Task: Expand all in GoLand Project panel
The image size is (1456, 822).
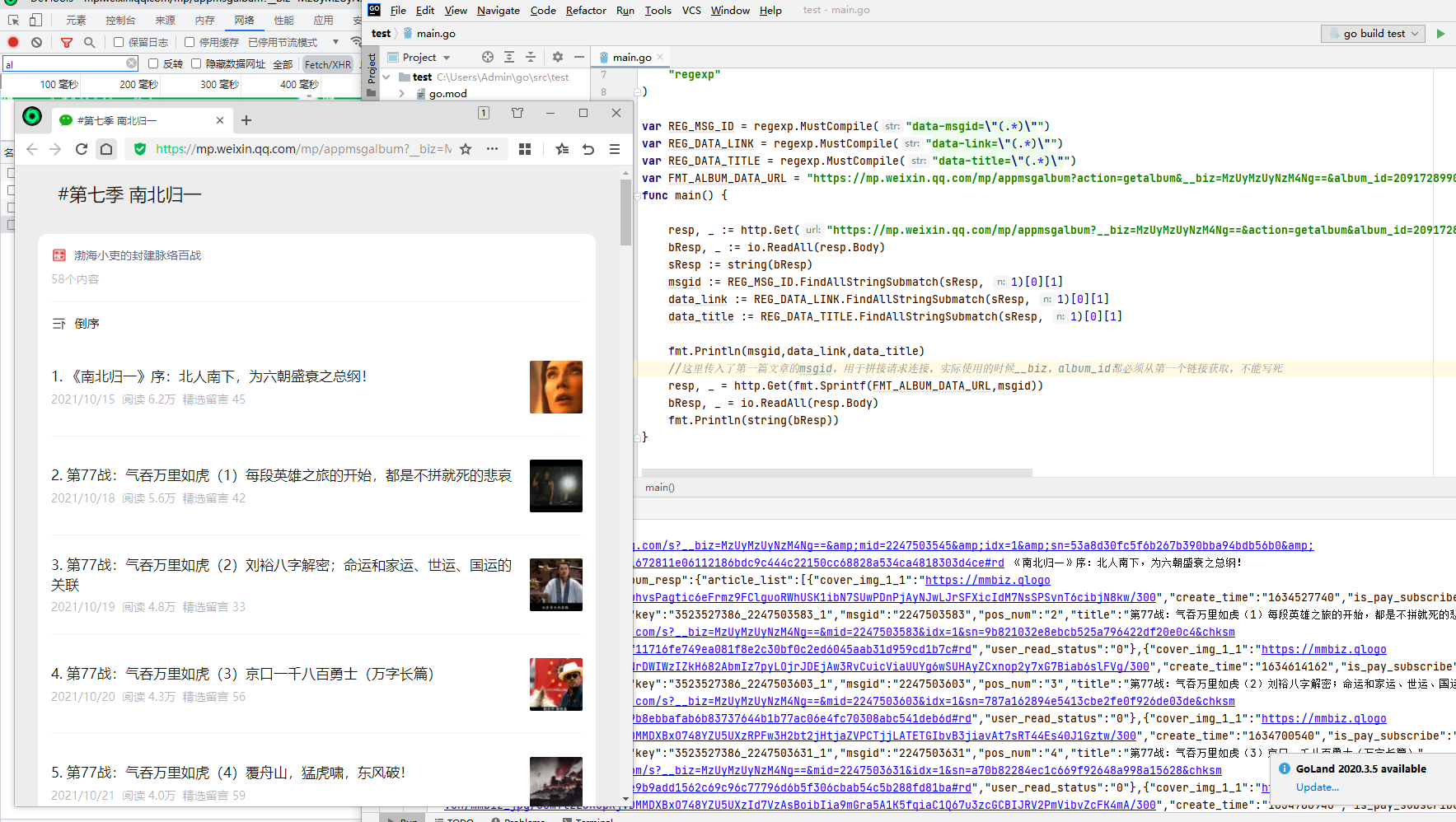Action: tap(509, 57)
